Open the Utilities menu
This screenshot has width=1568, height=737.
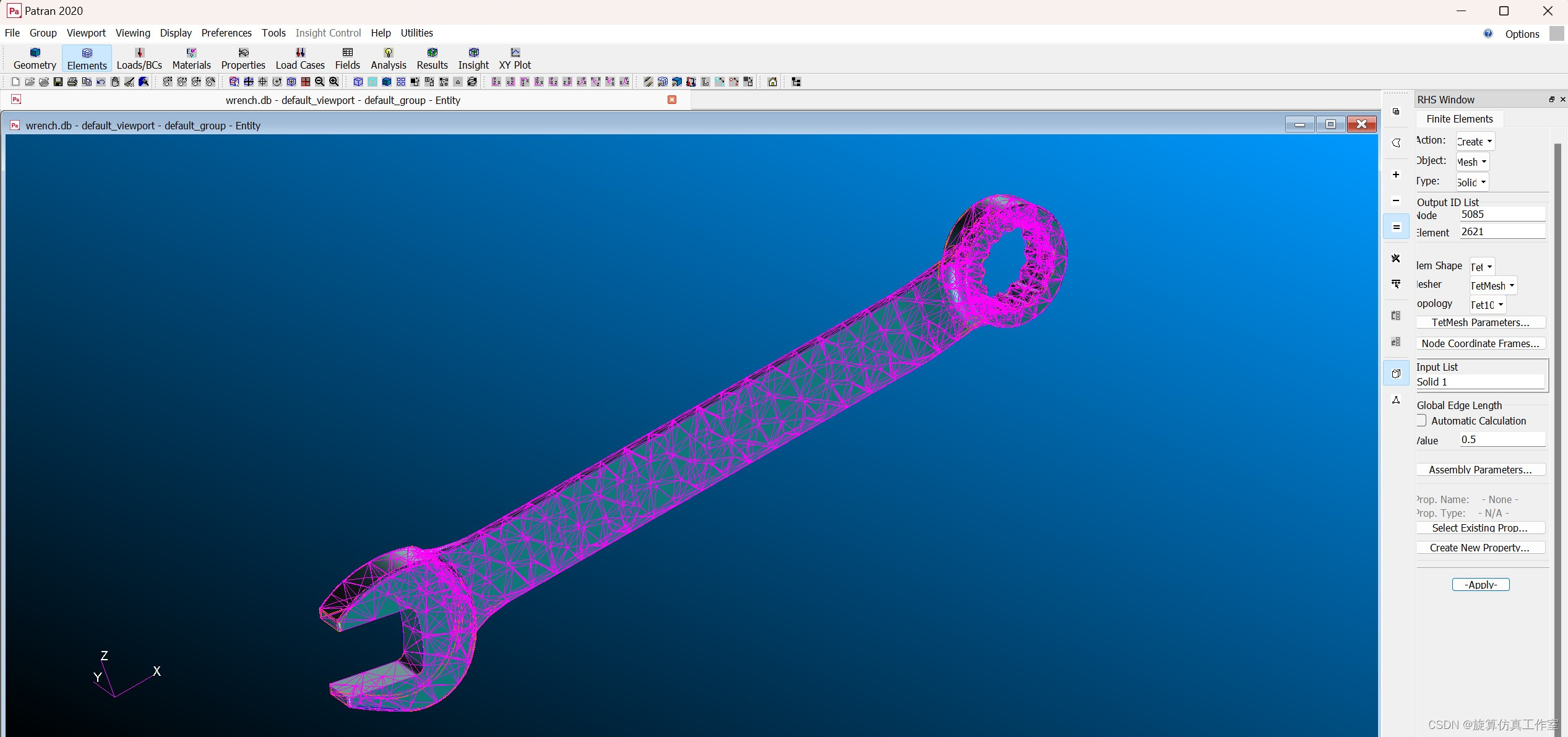coord(416,33)
